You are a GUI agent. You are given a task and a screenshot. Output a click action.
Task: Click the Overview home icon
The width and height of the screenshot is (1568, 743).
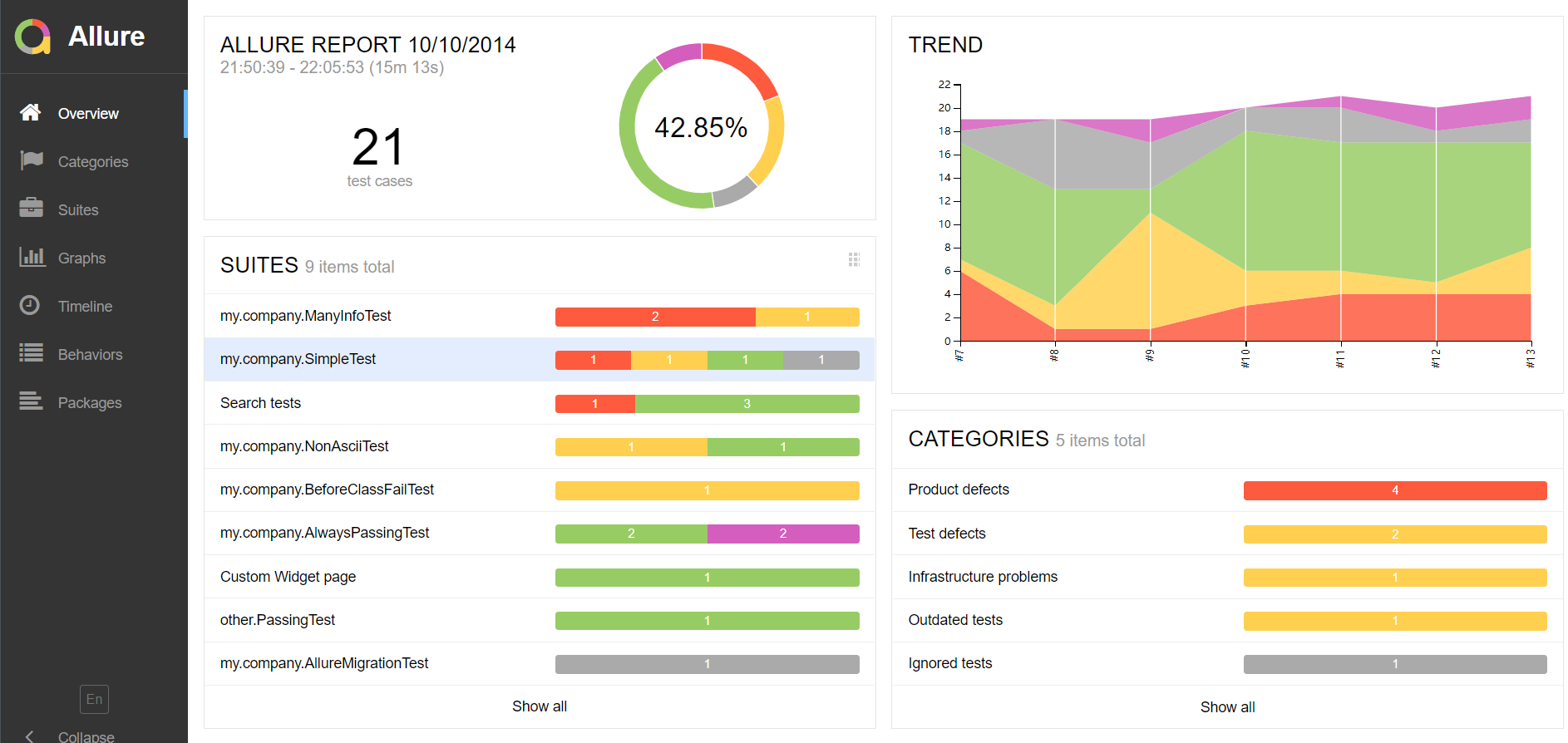click(x=31, y=112)
